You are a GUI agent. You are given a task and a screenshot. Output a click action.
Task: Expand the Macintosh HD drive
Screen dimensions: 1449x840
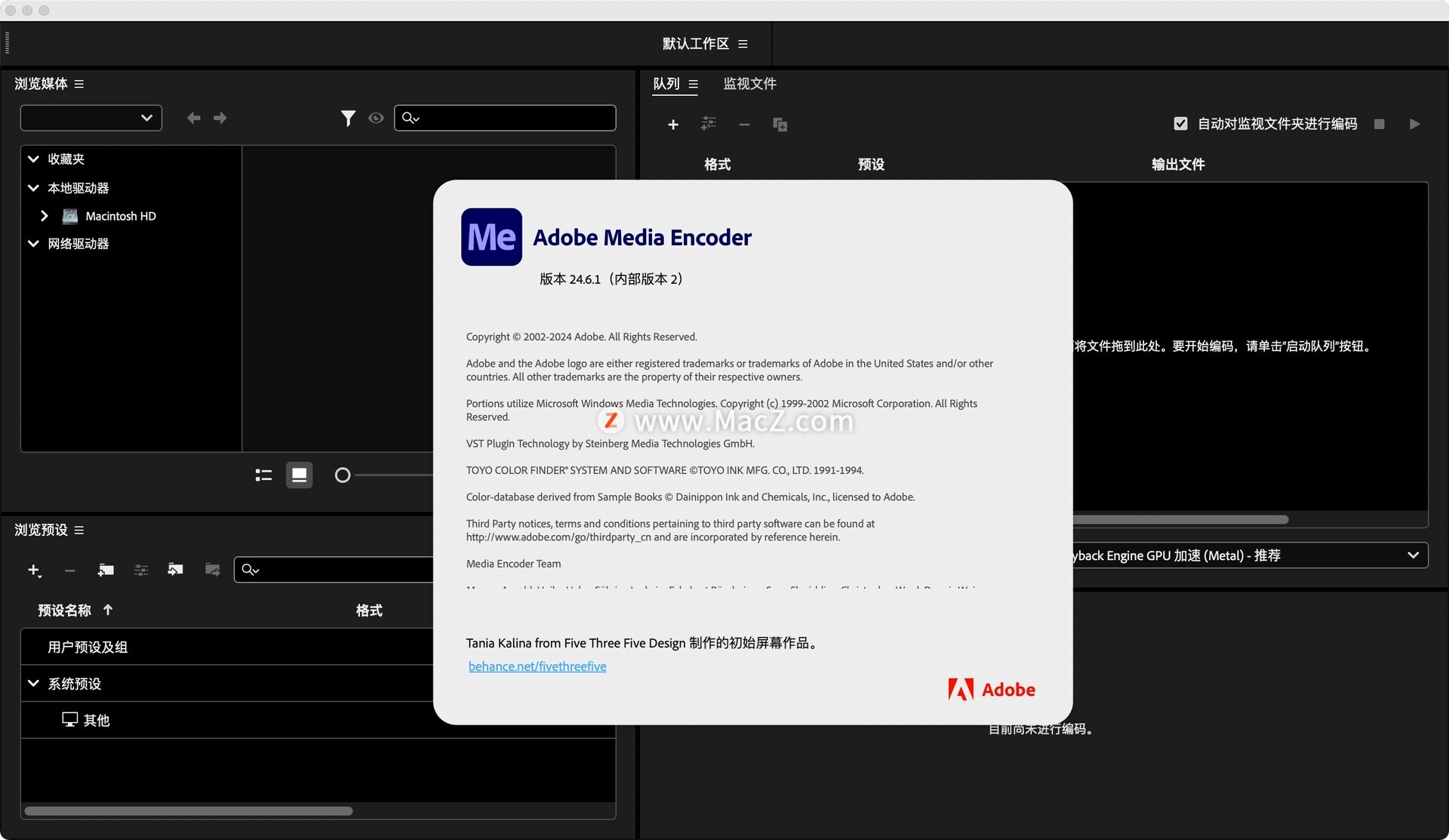pyautogui.click(x=45, y=216)
